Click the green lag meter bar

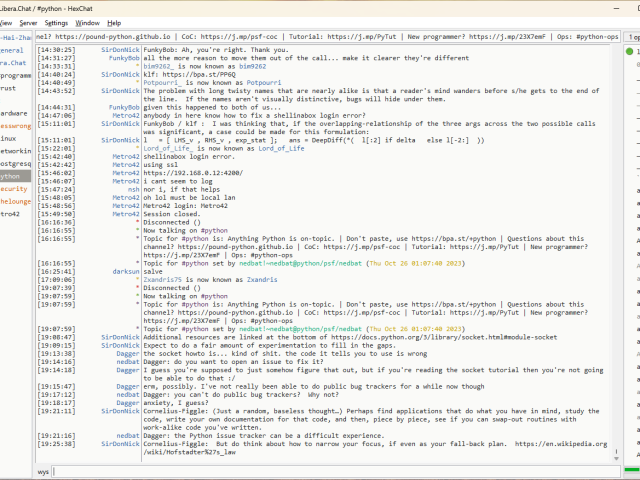coord(632,470)
